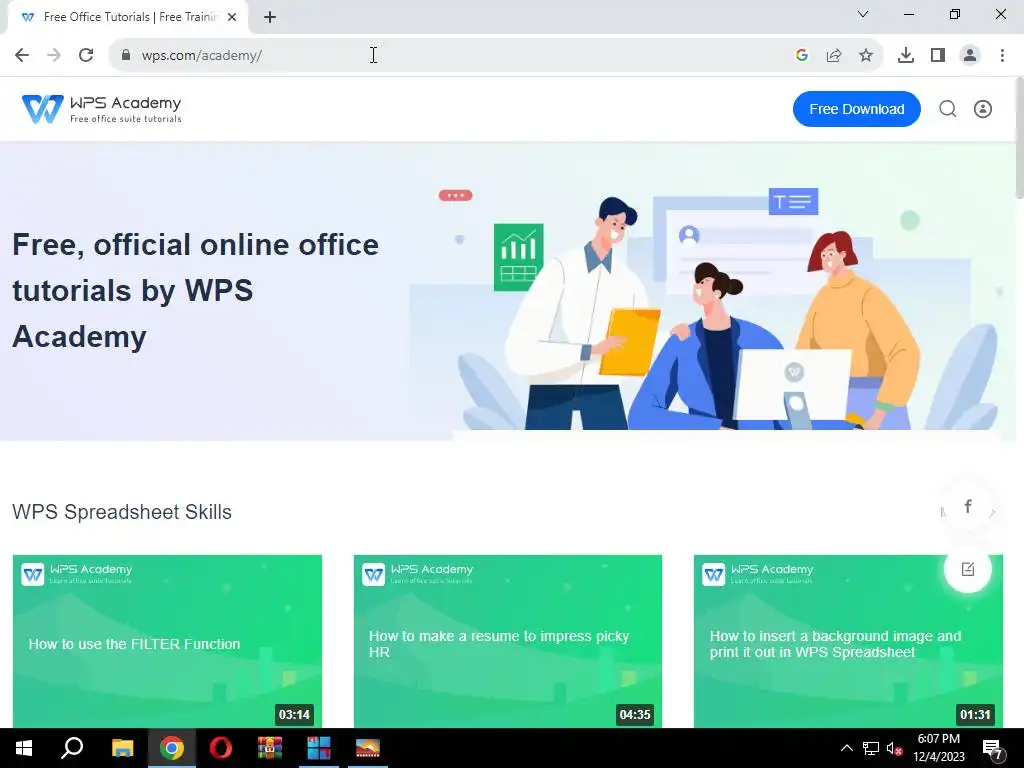Reload the wps.com/academy page
1024x768 pixels.
pos(86,56)
